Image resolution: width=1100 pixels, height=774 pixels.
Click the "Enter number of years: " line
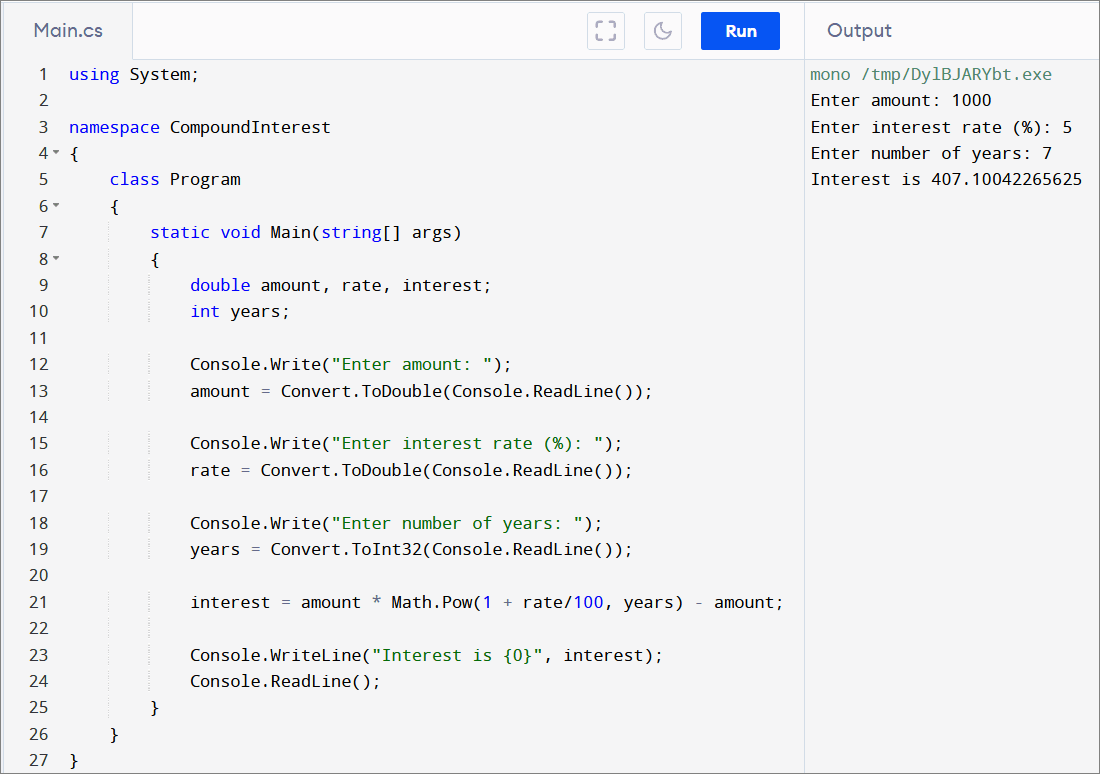pos(396,523)
